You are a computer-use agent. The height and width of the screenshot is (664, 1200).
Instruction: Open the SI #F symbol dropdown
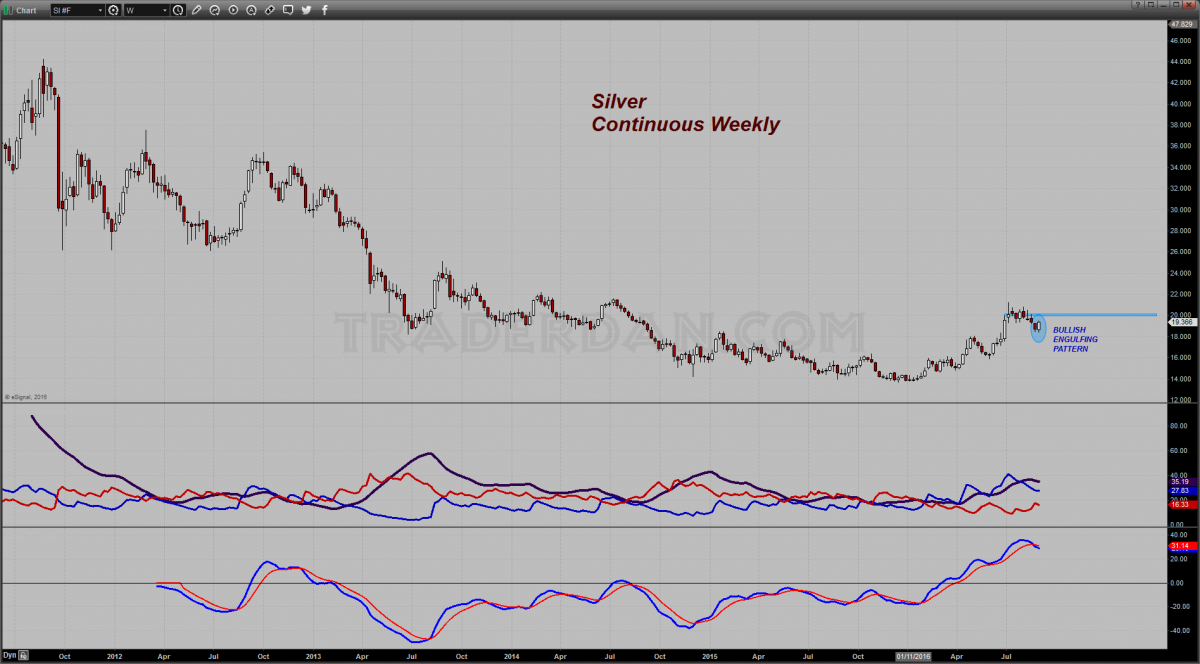[x=77, y=10]
